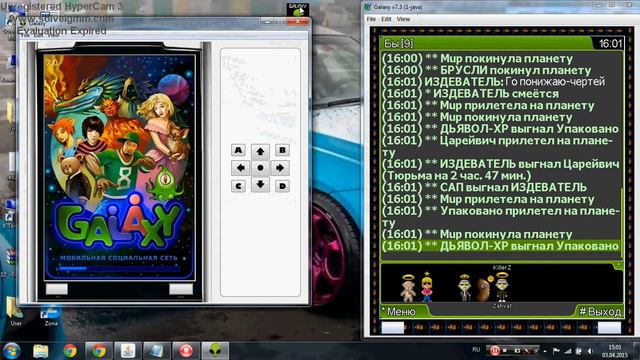Click emulator keypad button D

(x=282, y=186)
